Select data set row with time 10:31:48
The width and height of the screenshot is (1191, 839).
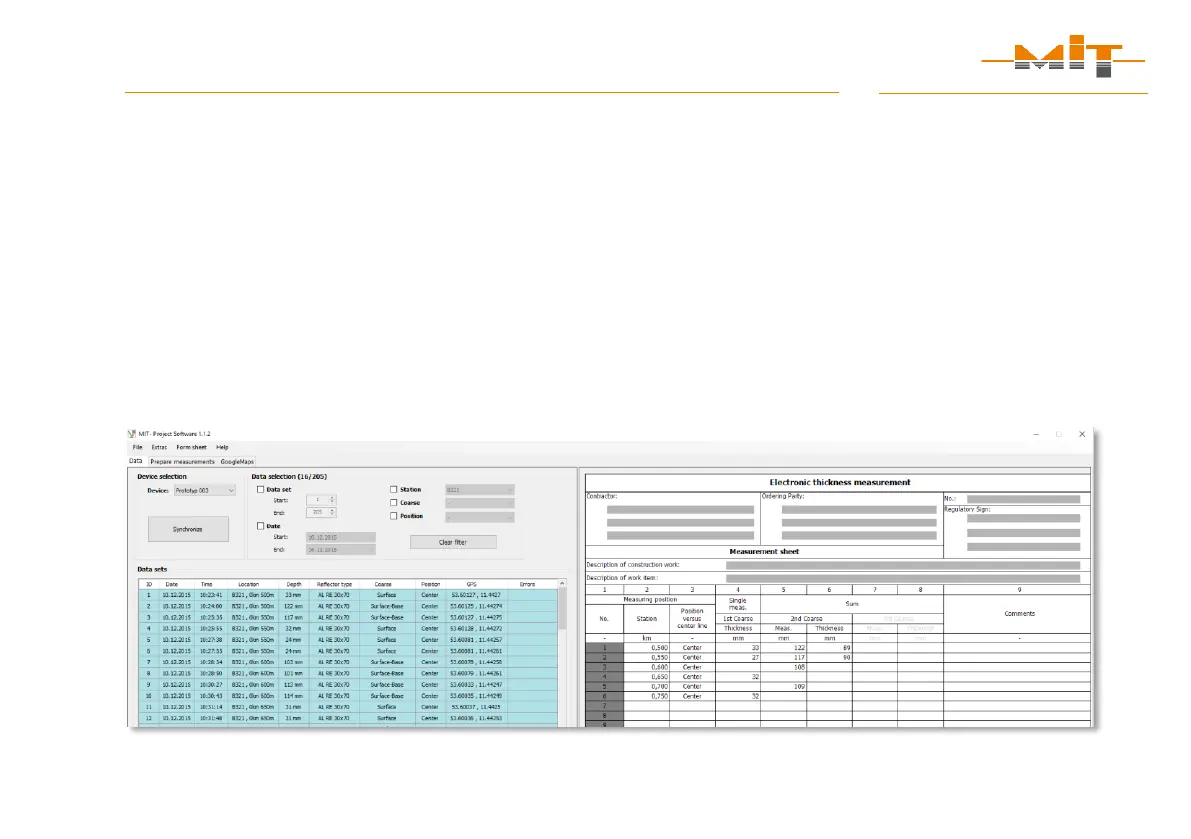(x=349, y=718)
